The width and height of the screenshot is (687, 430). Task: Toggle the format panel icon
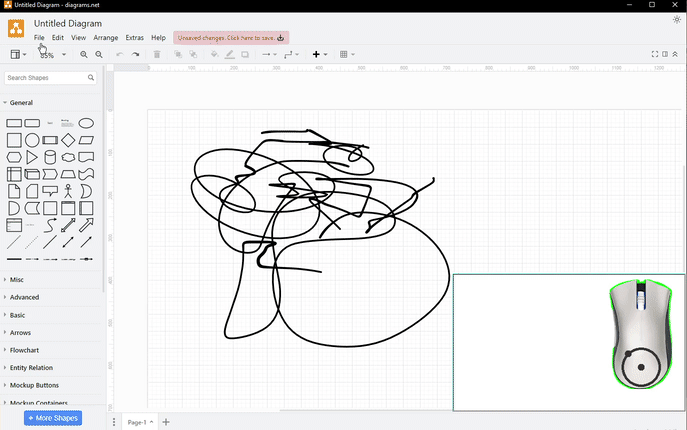(x=665, y=54)
